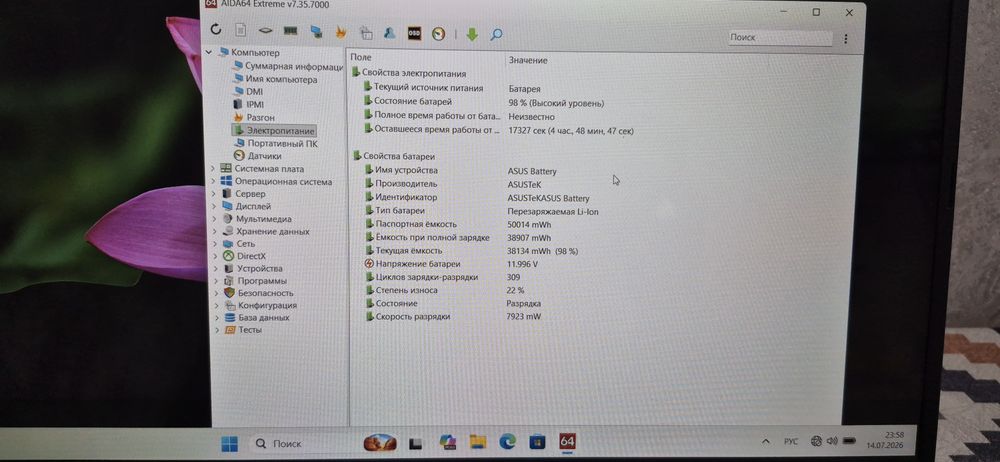The width and height of the screenshot is (1000, 462).
Task: Expand the Хранение данных node
Action: pos(214,231)
